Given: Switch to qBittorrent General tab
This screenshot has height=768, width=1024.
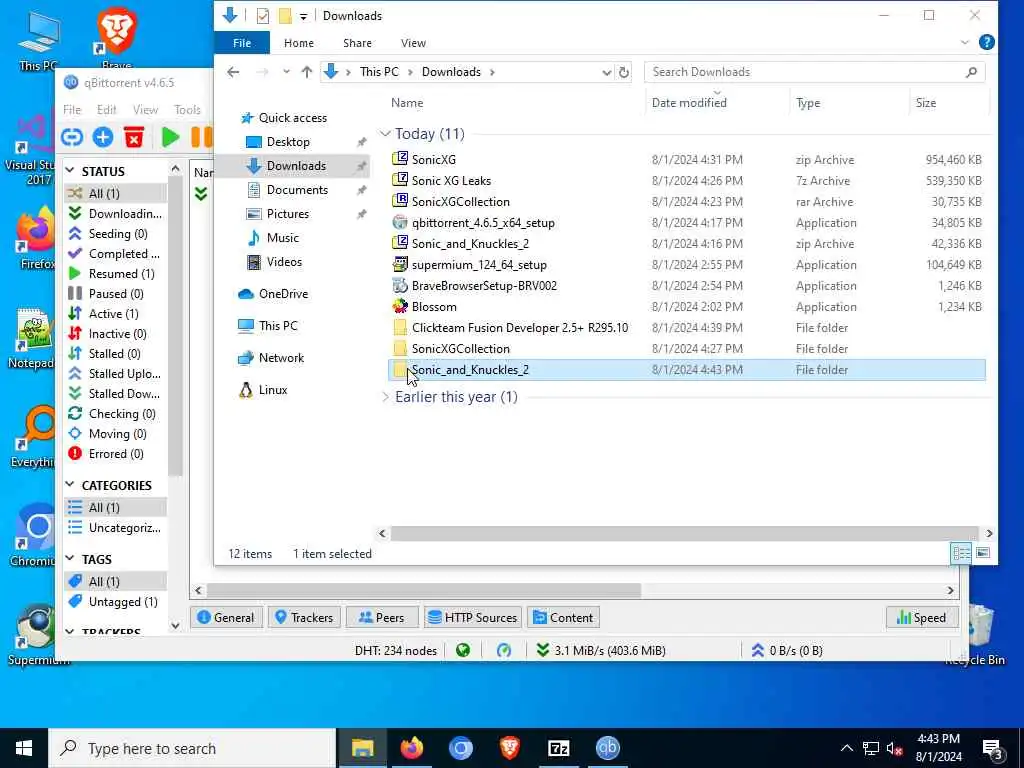Looking at the screenshot, I should (x=226, y=617).
